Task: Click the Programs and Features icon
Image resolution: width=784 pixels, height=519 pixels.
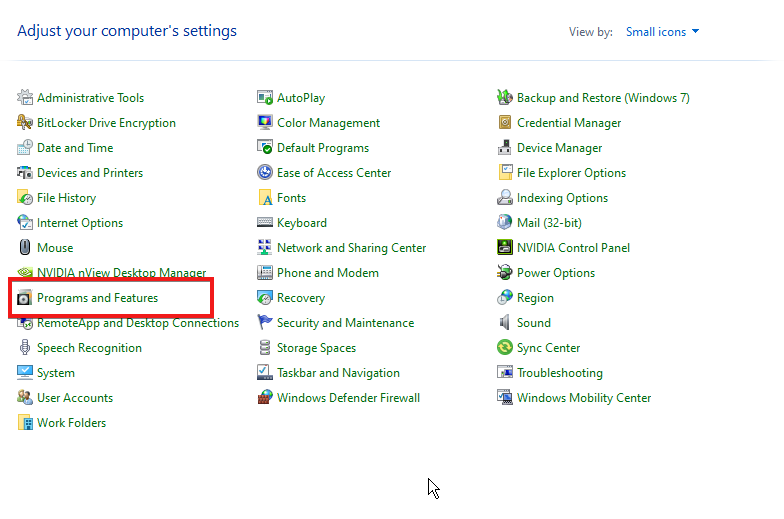Action: [25, 298]
